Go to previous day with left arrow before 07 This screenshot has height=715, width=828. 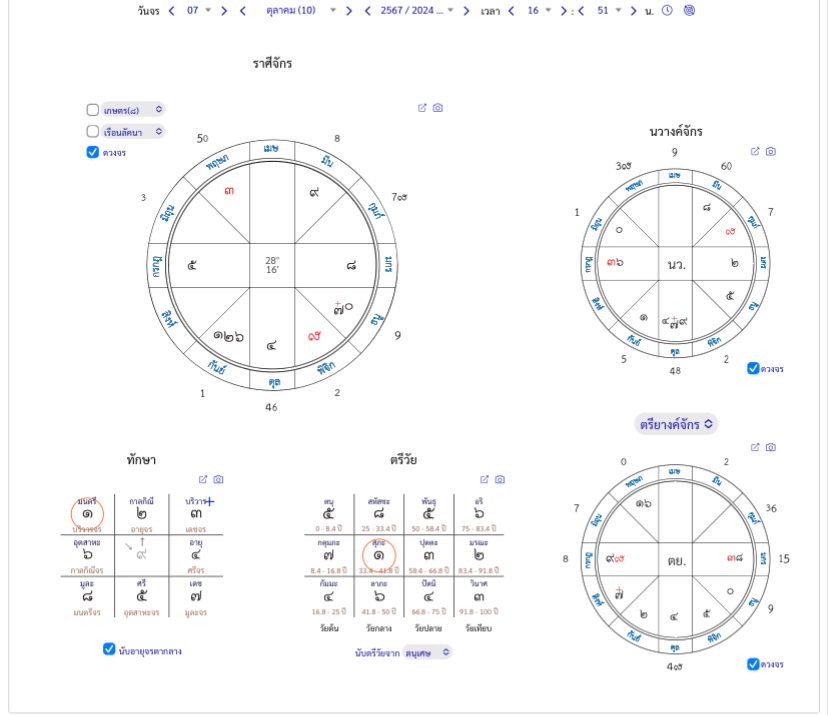tap(172, 11)
